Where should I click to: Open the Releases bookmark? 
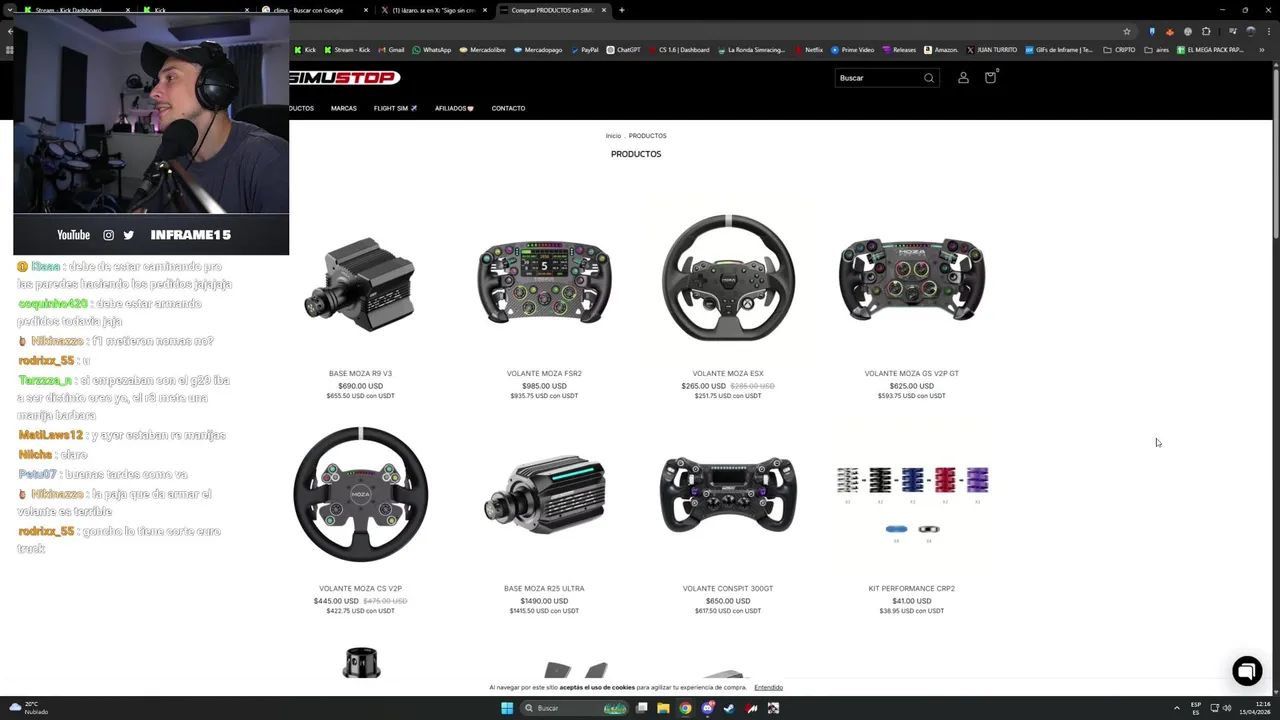(x=899, y=50)
